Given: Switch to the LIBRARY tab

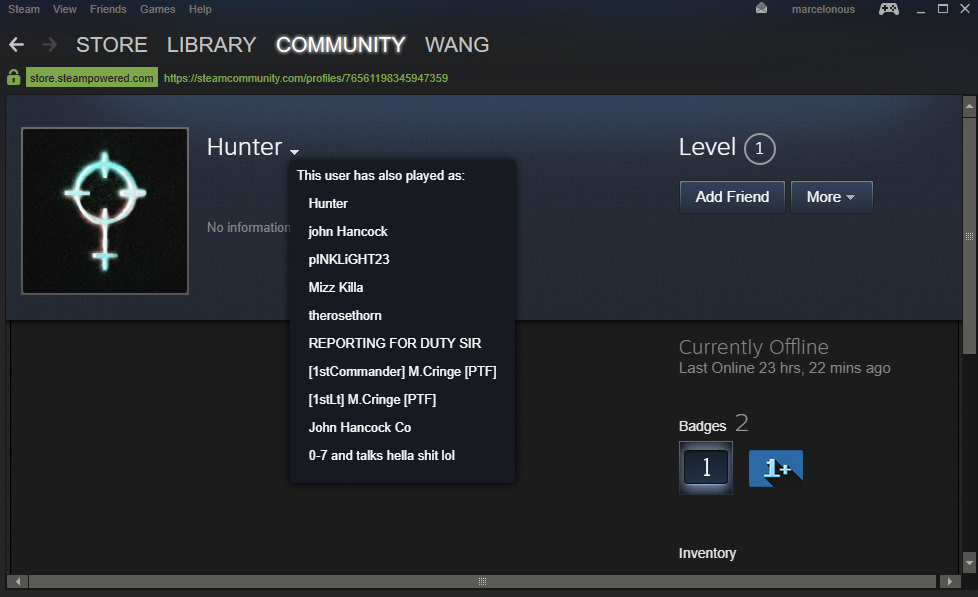Looking at the screenshot, I should pyautogui.click(x=211, y=45).
